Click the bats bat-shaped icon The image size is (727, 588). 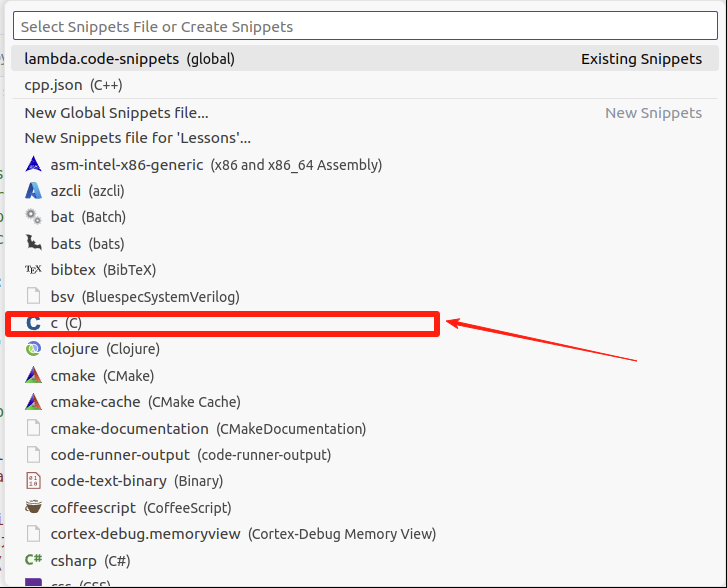33,243
